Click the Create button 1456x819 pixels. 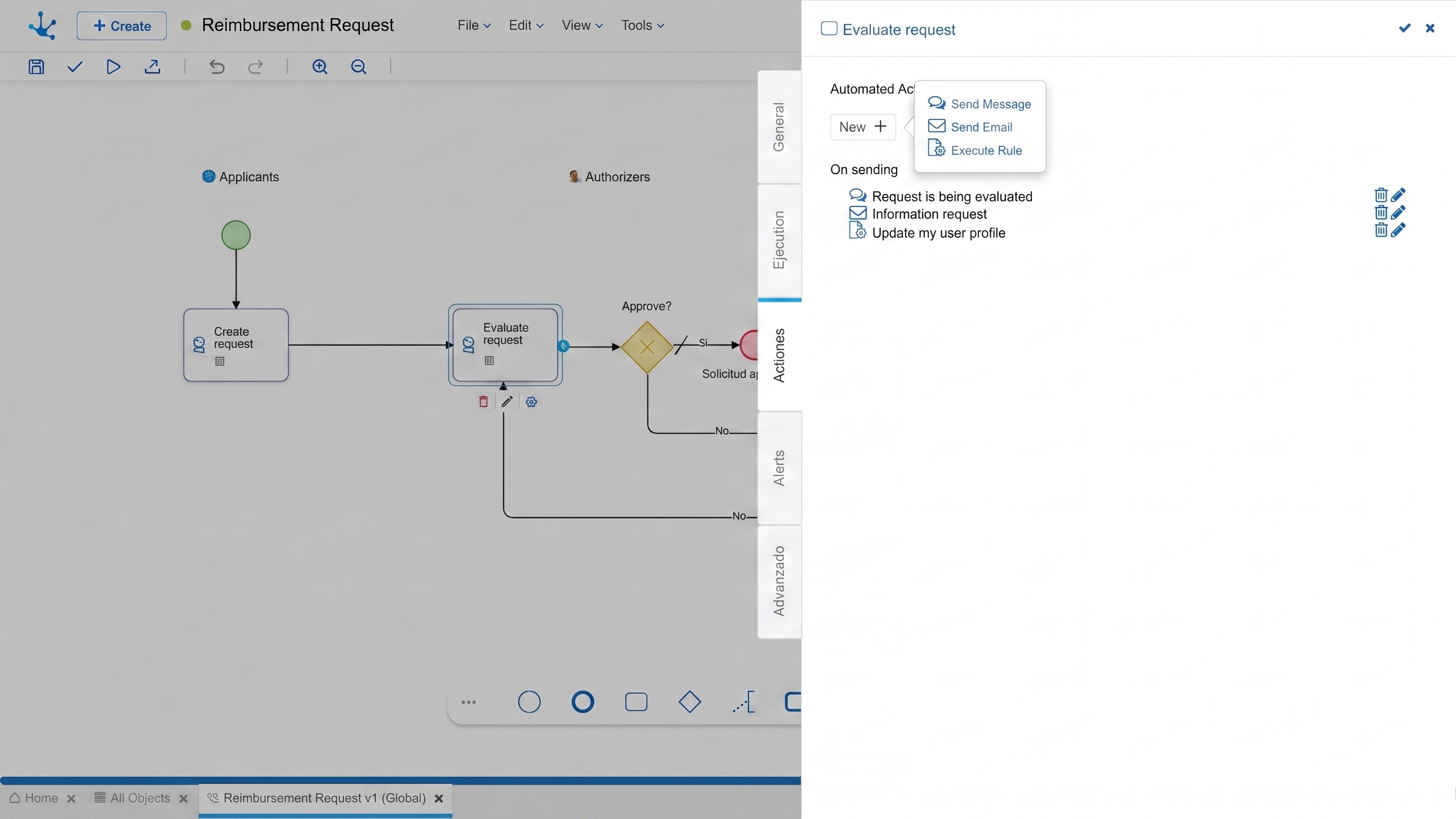122,26
